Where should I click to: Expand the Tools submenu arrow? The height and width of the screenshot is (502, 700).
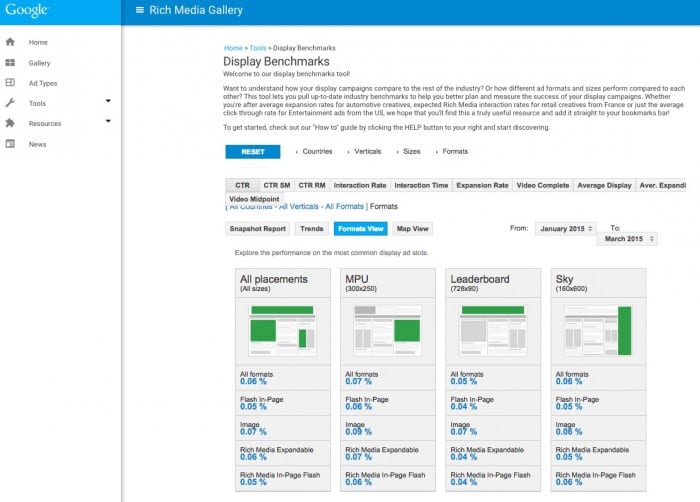(x=108, y=101)
